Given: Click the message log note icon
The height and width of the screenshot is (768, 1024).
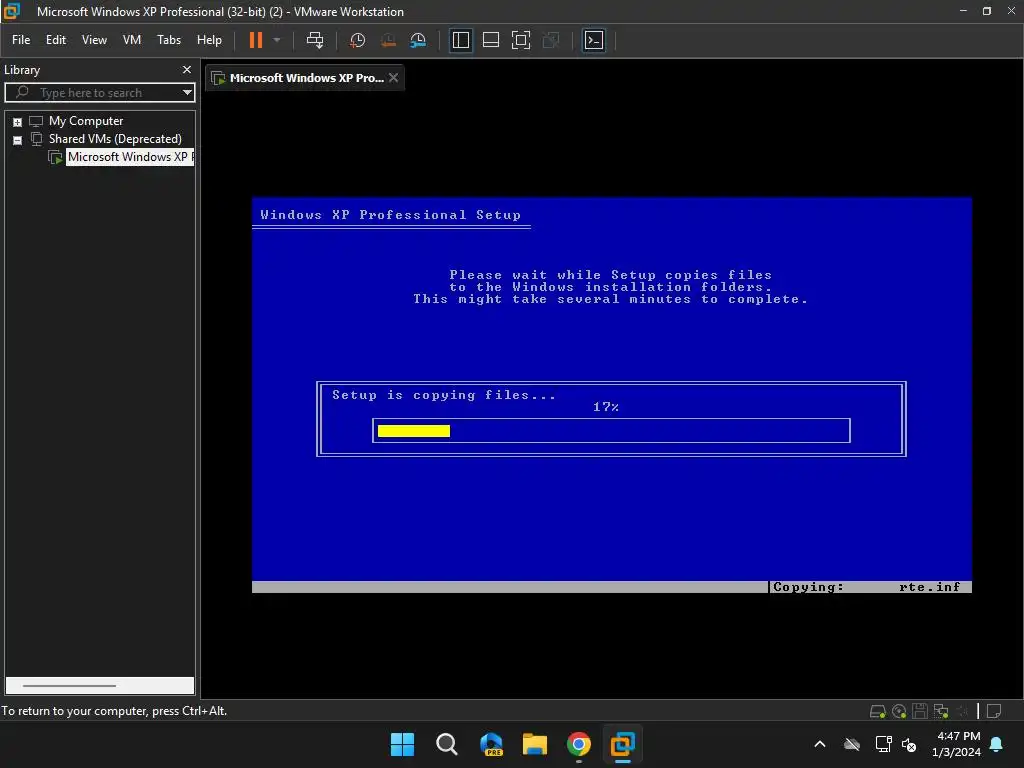Looking at the screenshot, I should pyautogui.click(x=994, y=711).
